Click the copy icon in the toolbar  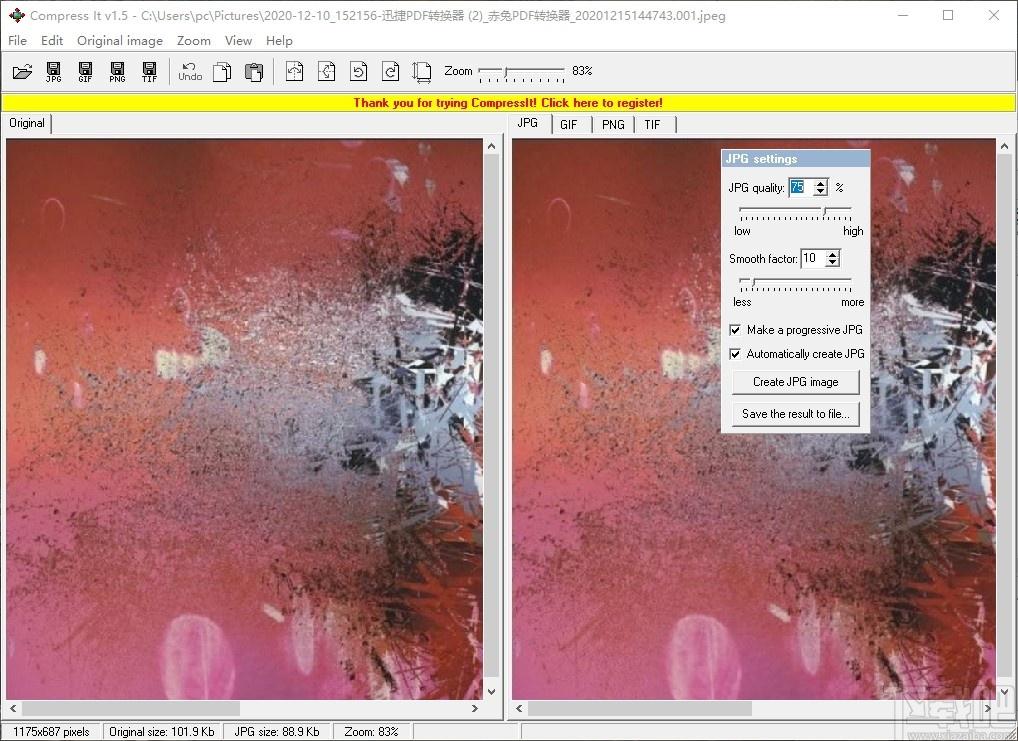point(222,71)
